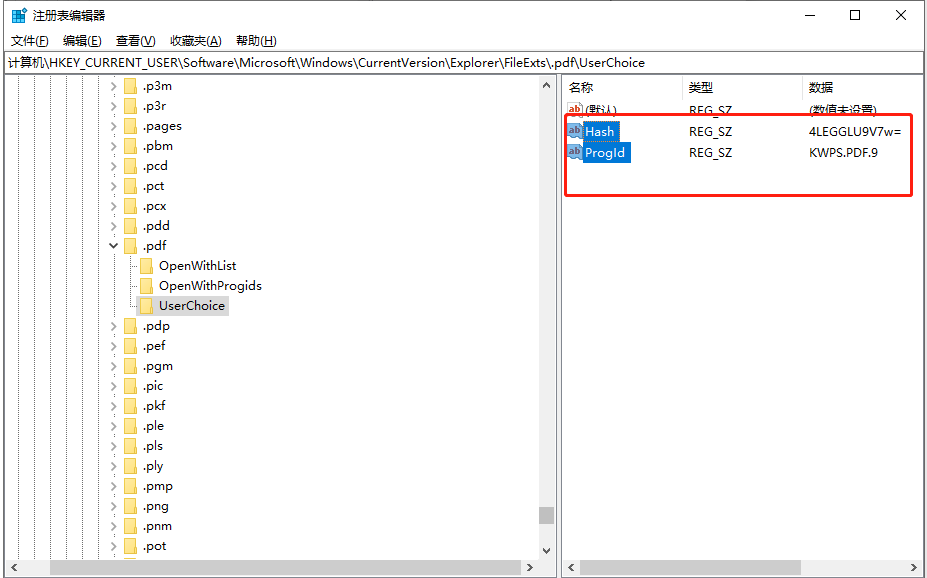Select the .pkf registry key
Image resolution: width=927 pixels, height=578 pixels.
click(154, 406)
